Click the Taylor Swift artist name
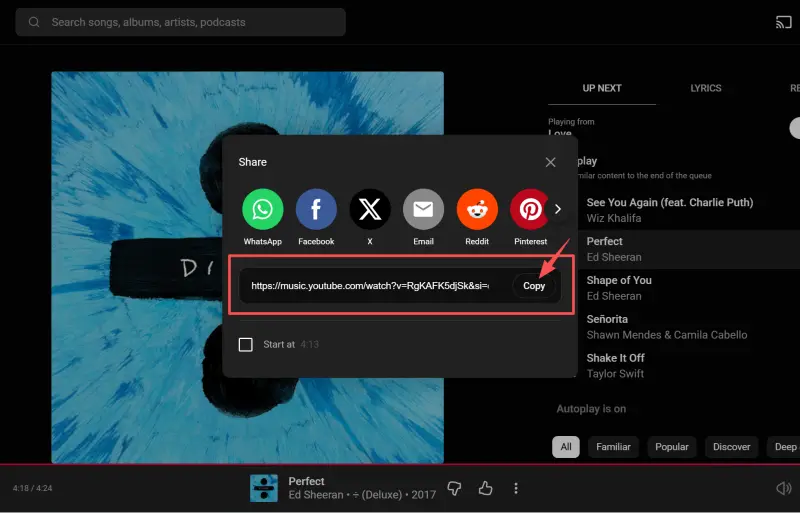Image resolution: width=800 pixels, height=513 pixels. (615, 374)
